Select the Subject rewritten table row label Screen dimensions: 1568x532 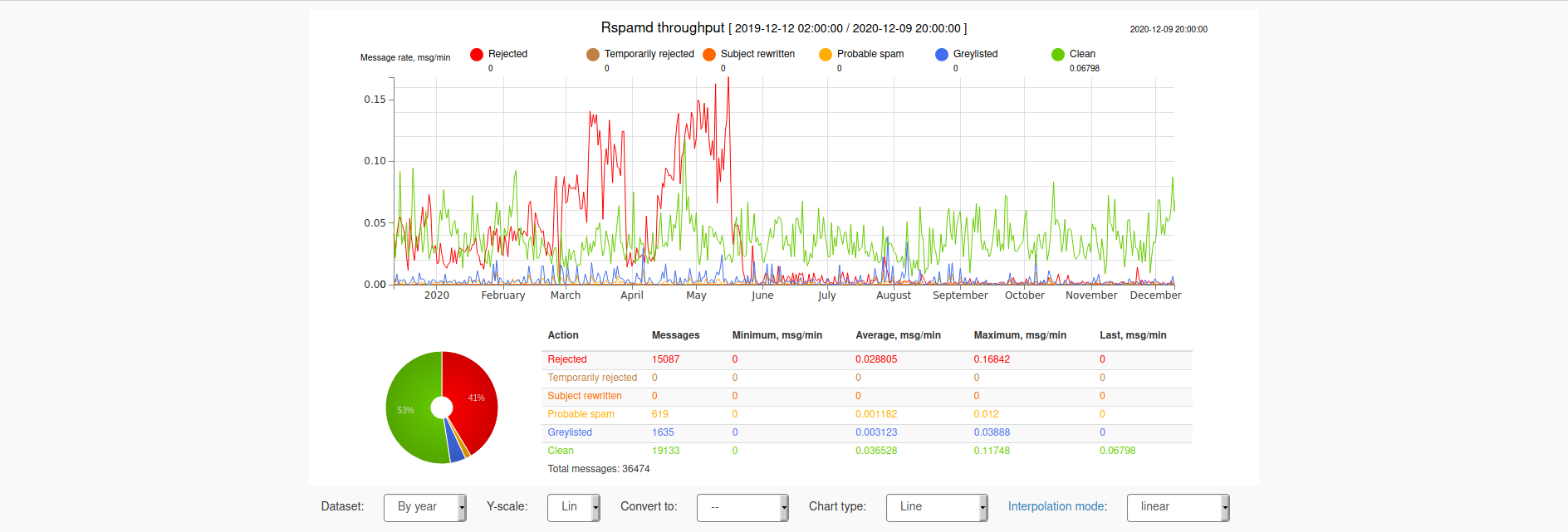(x=585, y=396)
